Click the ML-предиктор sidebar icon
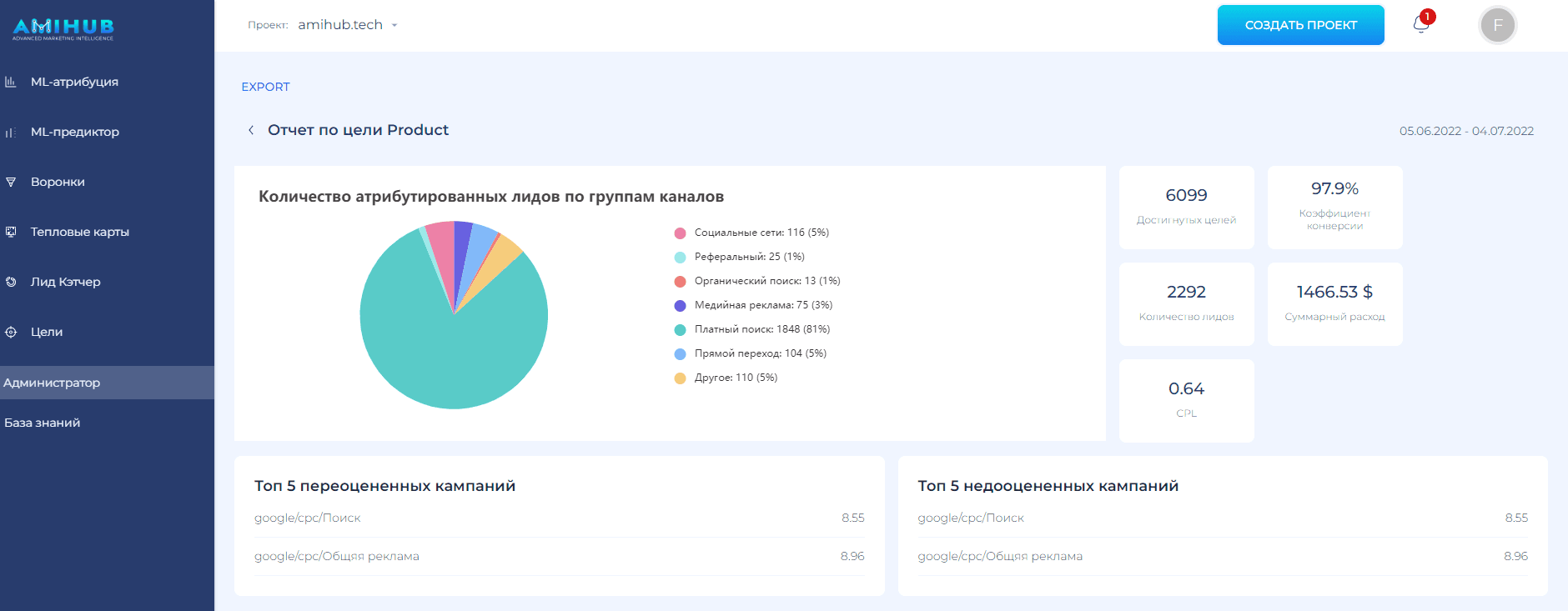 11,132
